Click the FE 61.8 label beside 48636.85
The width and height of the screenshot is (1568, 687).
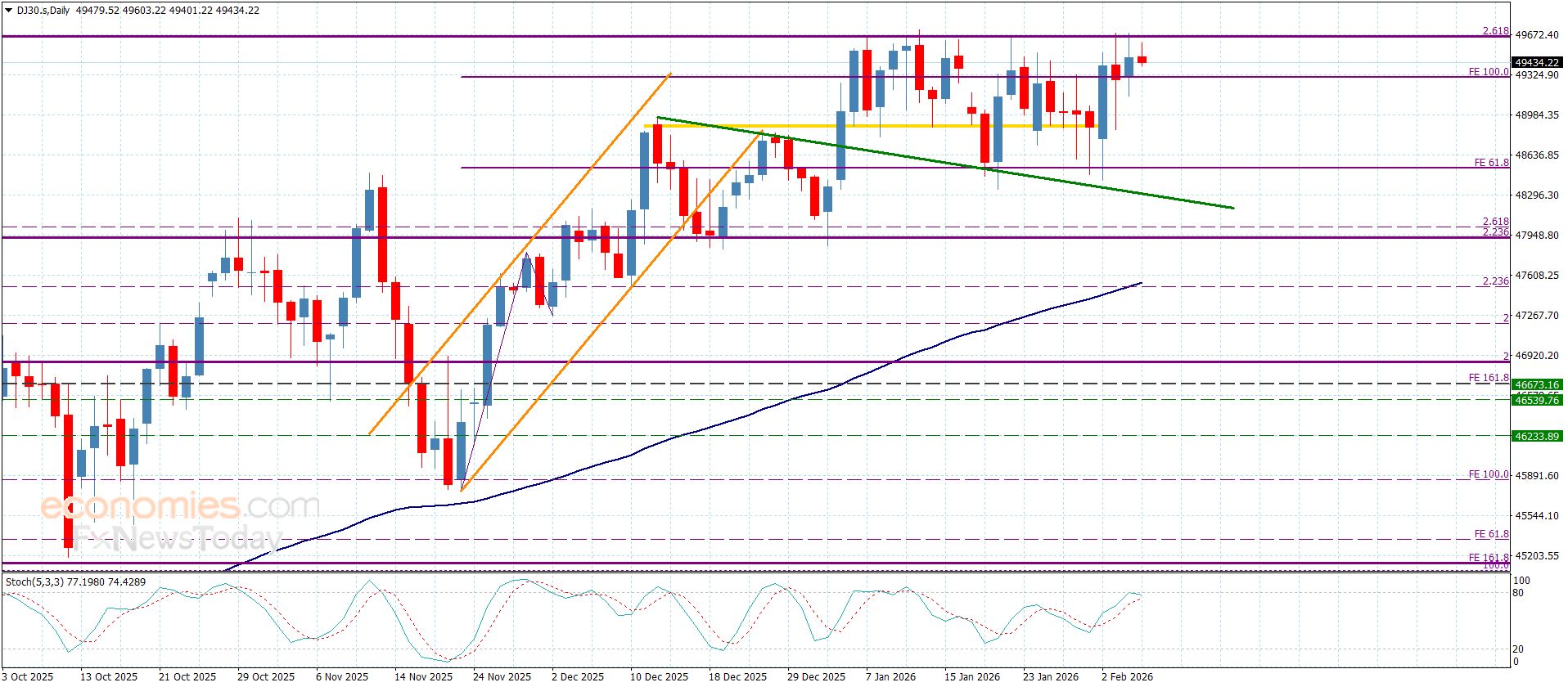pyautogui.click(x=1492, y=163)
